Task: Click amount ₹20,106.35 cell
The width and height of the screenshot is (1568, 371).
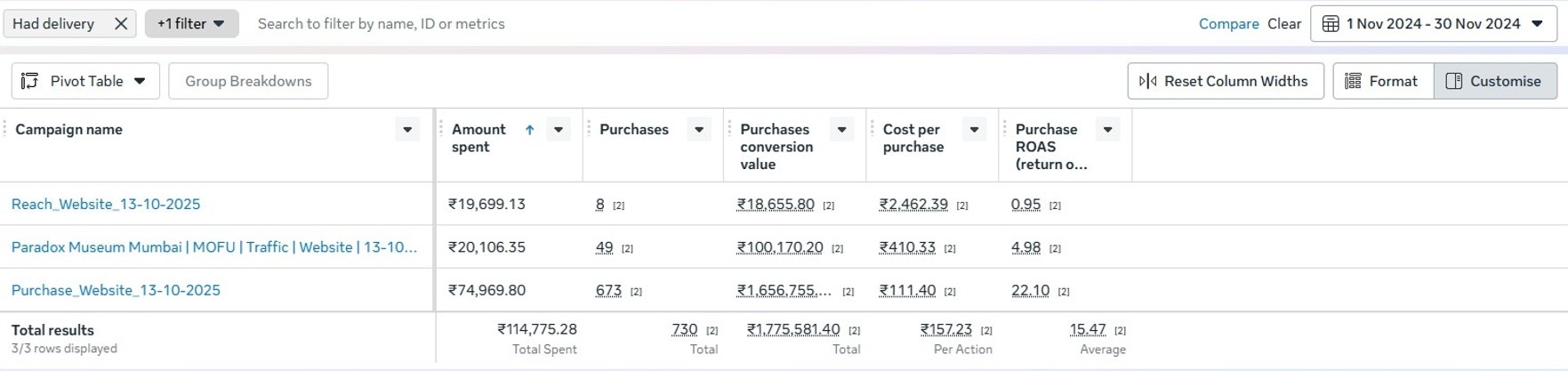Action: point(486,247)
